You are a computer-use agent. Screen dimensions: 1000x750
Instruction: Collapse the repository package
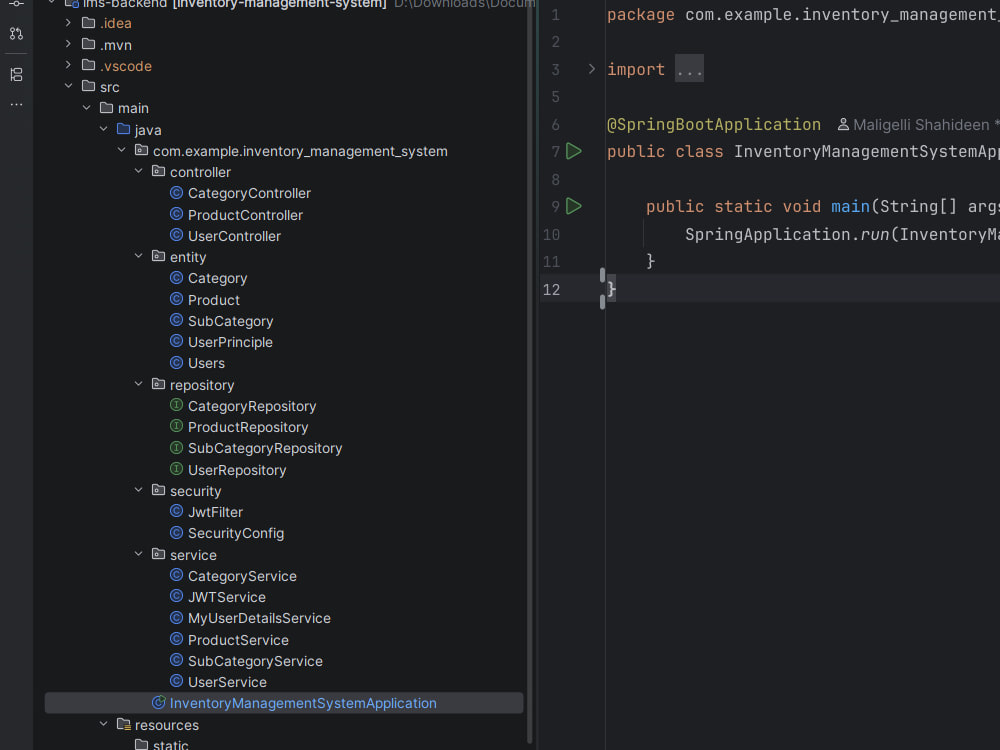pyautogui.click(x=138, y=385)
